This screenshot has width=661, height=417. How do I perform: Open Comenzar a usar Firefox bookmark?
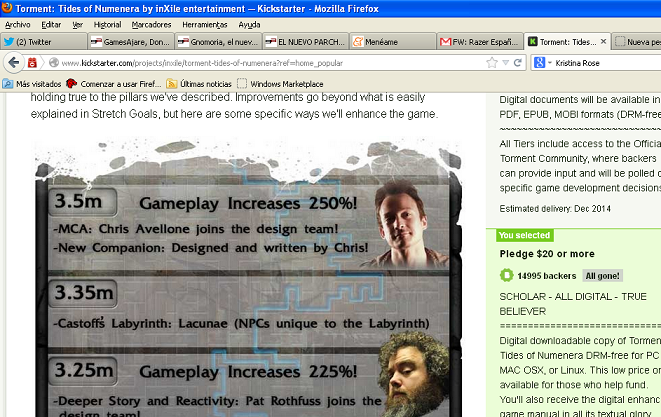114,84
